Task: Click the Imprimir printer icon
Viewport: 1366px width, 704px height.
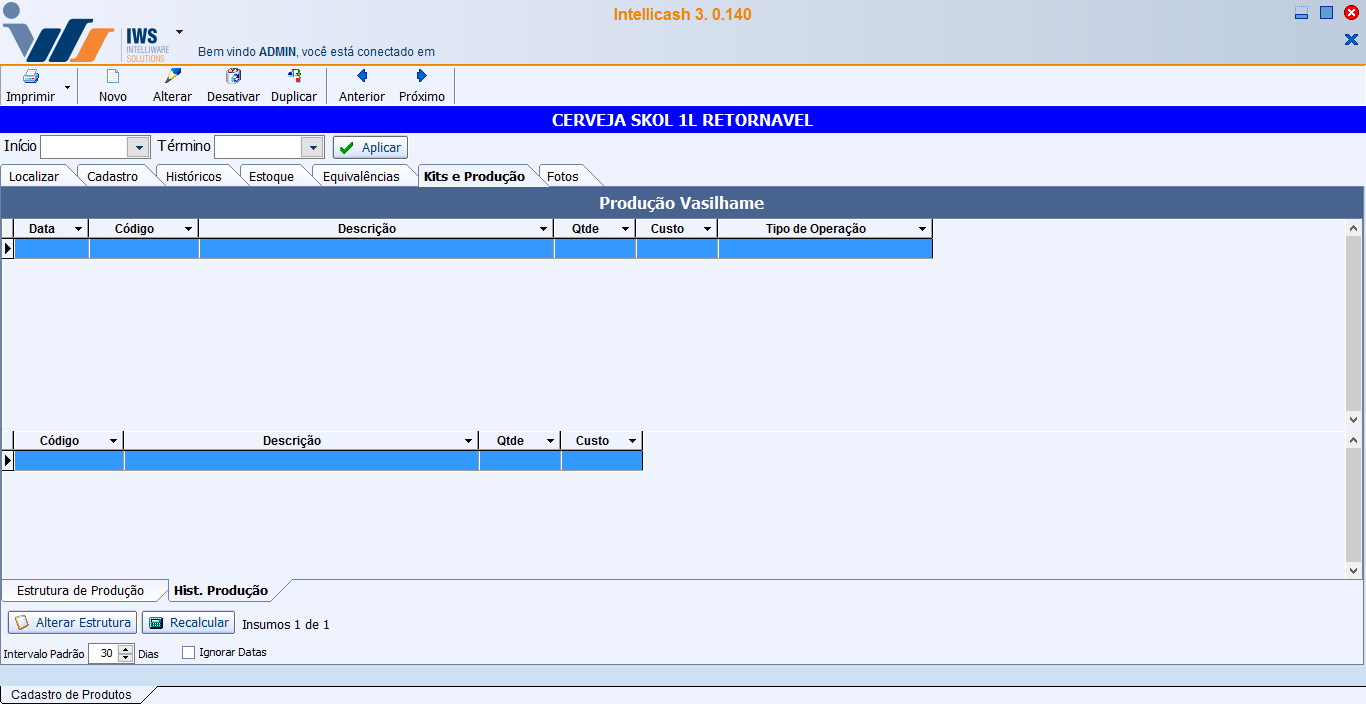Action: pyautogui.click(x=31, y=77)
